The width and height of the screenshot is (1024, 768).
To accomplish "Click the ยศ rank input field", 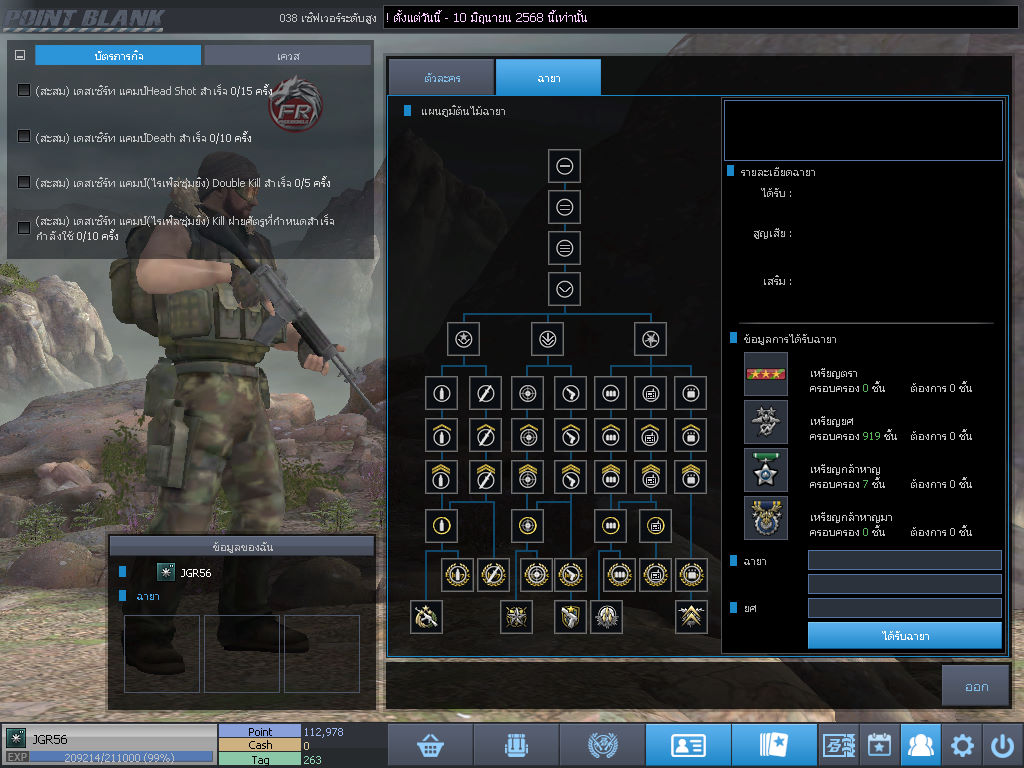I will [904, 608].
